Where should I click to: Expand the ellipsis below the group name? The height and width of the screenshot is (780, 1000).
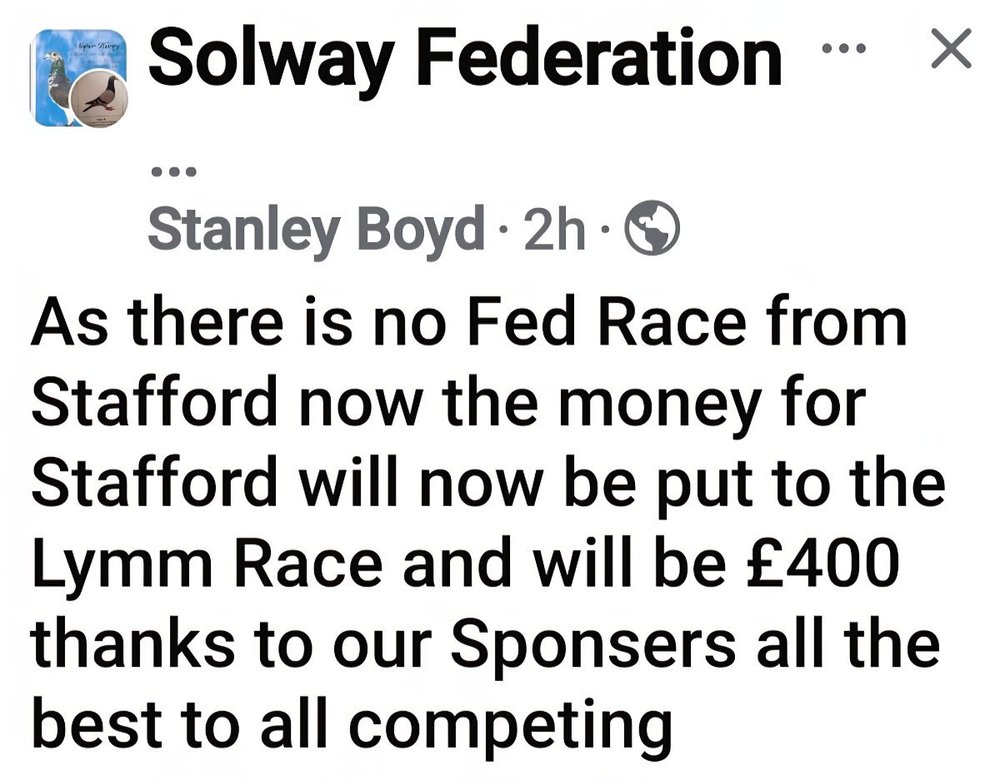[173, 171]
